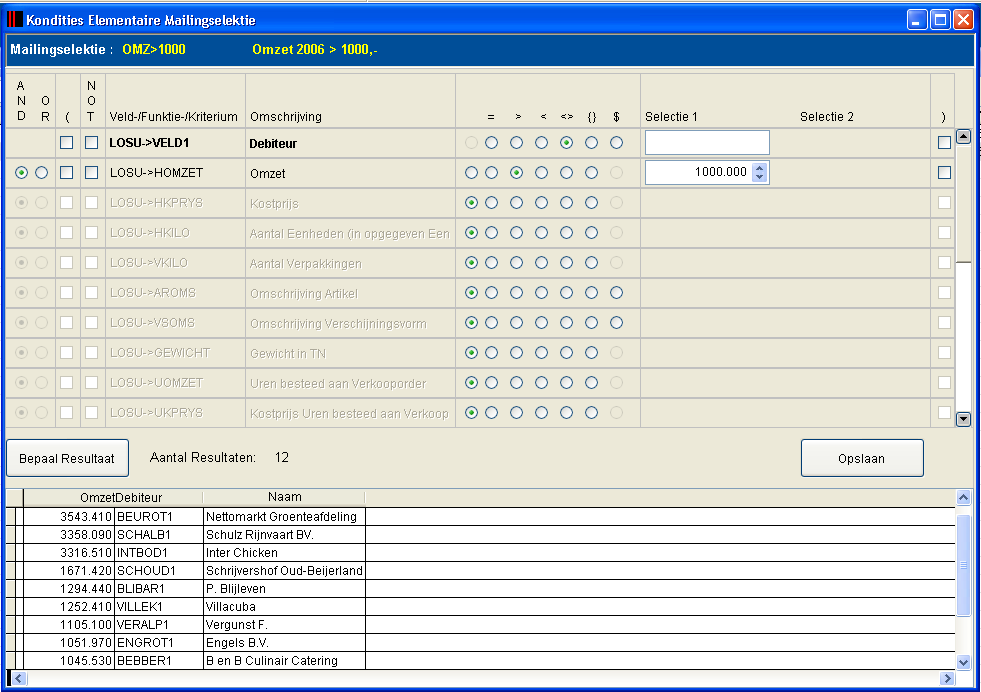Image resolution: width=981 pixels, height=692 pixels.
Task: Click the Engels B.V. name cell
Action: 285,643
